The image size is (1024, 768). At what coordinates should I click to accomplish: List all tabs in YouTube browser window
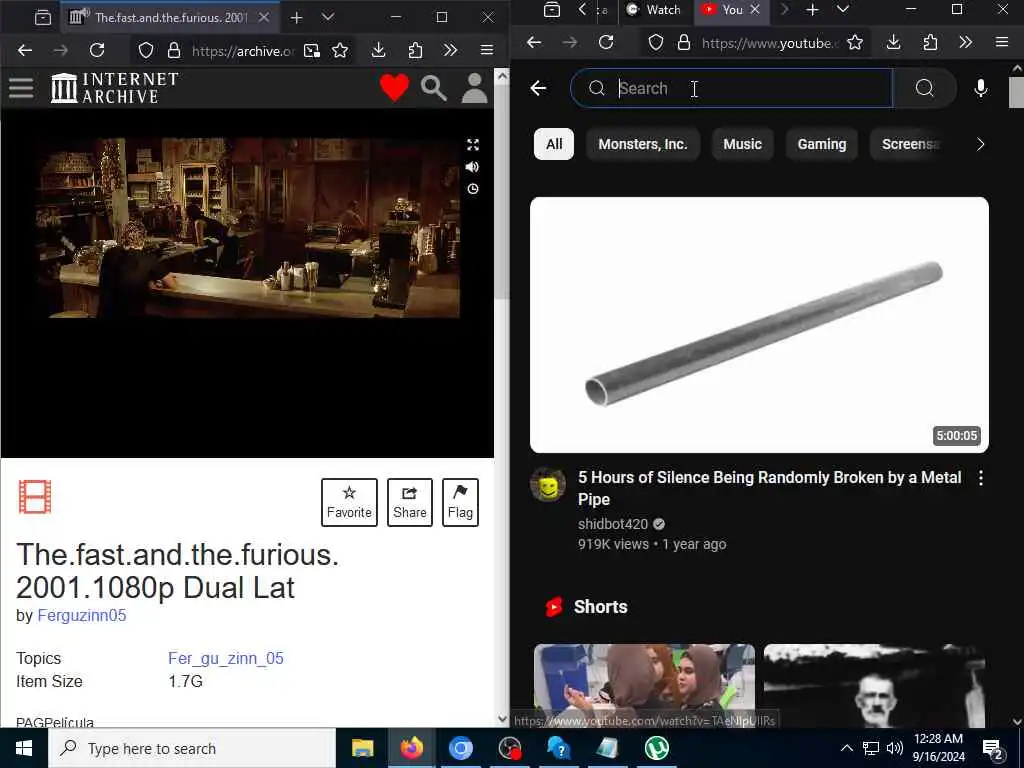(x=842, y=10)
